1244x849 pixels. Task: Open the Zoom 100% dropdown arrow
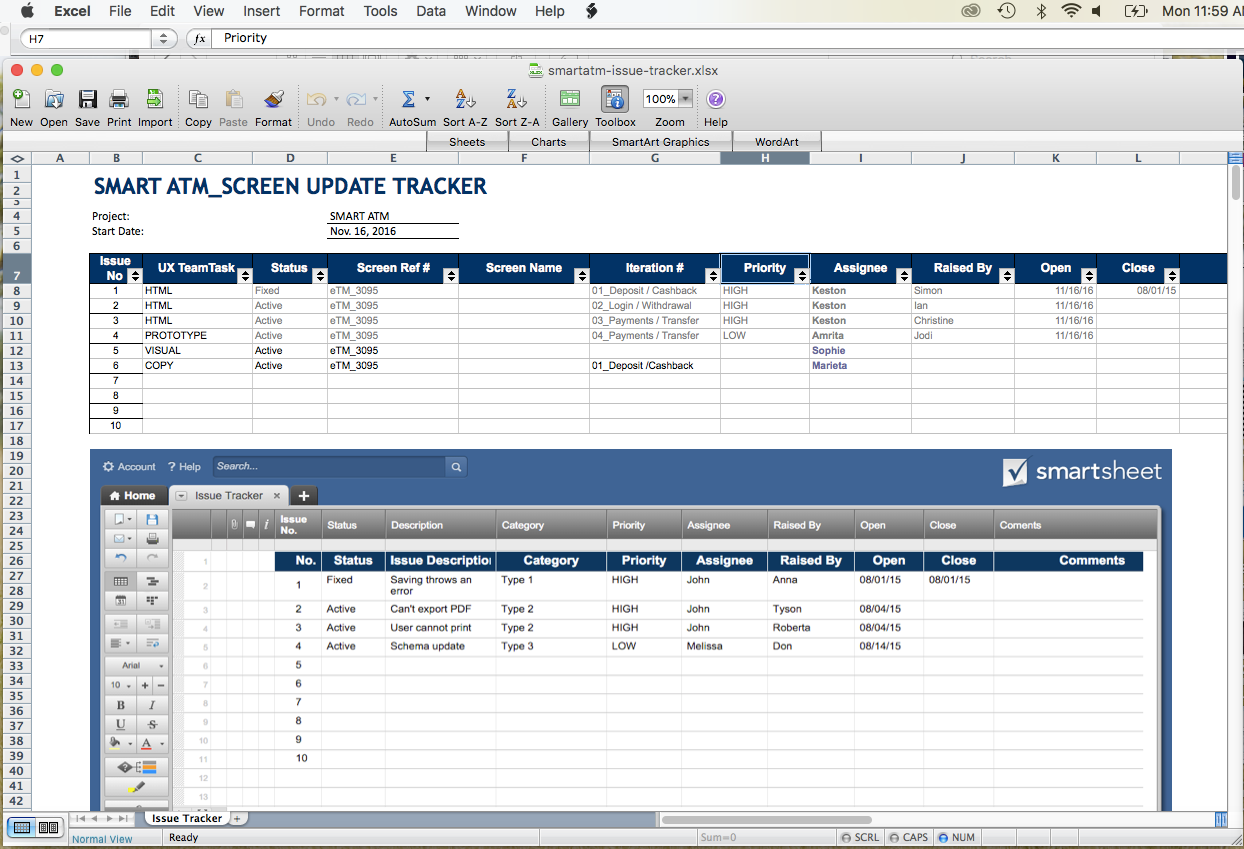click(686, 99)
